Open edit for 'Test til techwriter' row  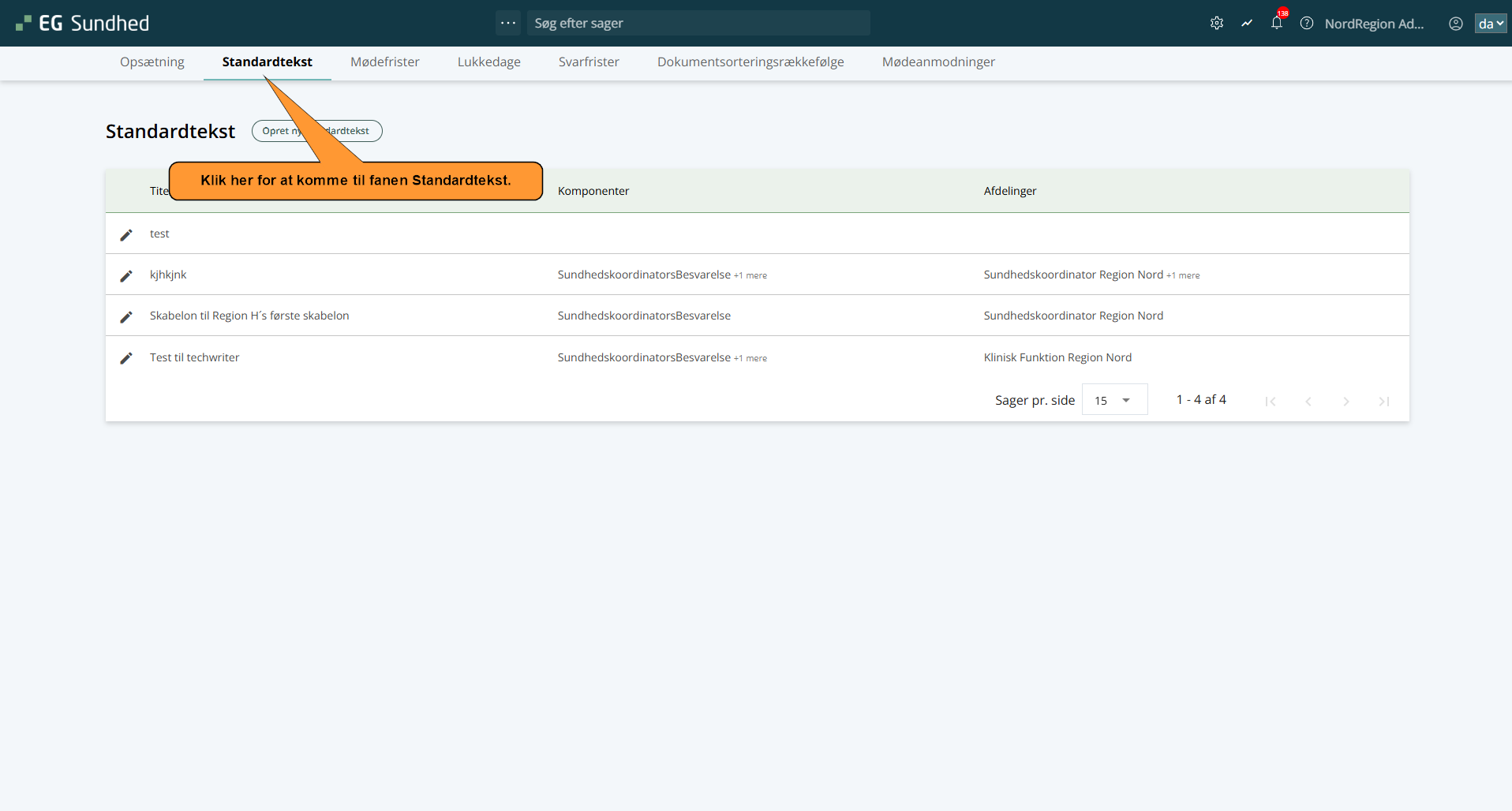(126, 358)
